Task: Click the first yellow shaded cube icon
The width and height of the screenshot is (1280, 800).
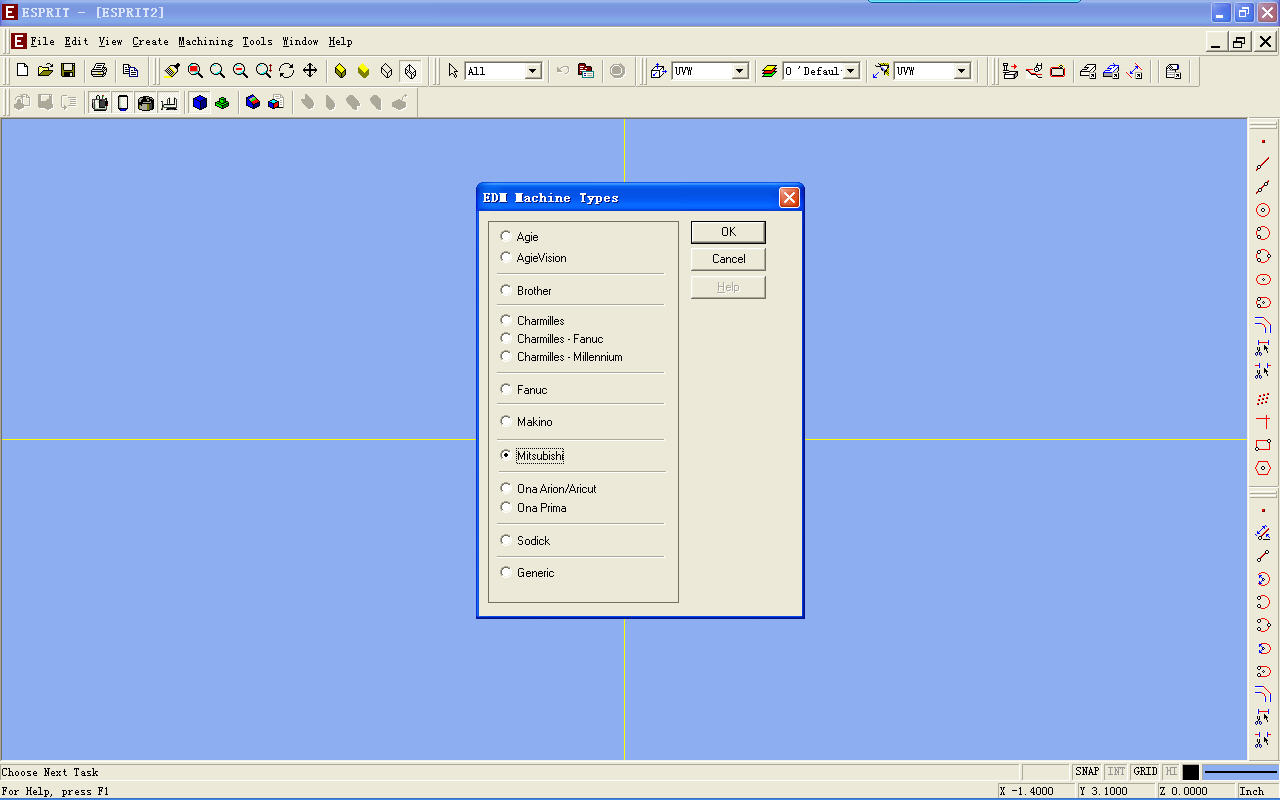Action: click(x=341, y=71)
